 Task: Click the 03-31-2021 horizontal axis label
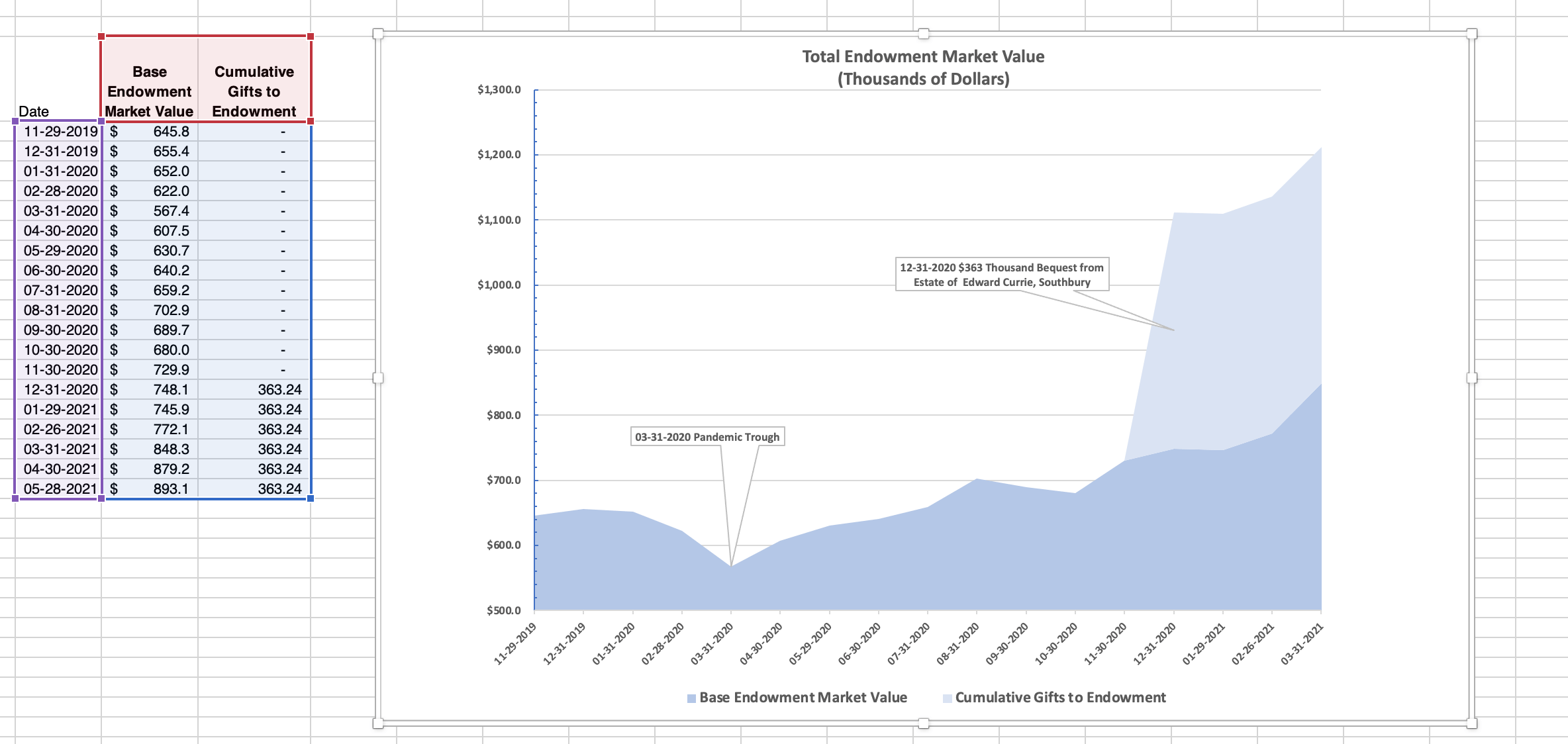click(1302, 643)
